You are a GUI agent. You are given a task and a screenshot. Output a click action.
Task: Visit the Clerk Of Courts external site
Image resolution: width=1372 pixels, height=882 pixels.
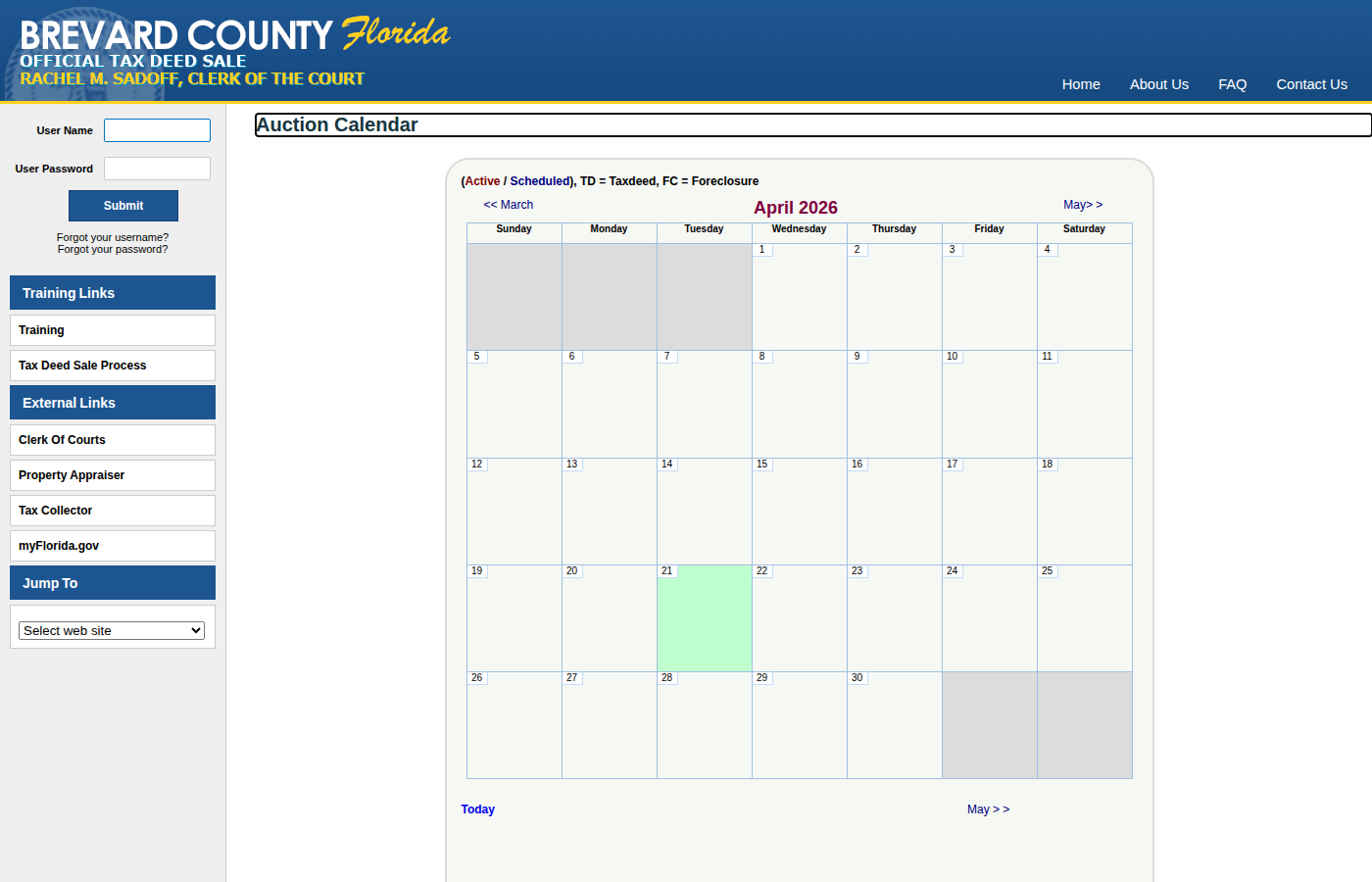pos(62,440)
